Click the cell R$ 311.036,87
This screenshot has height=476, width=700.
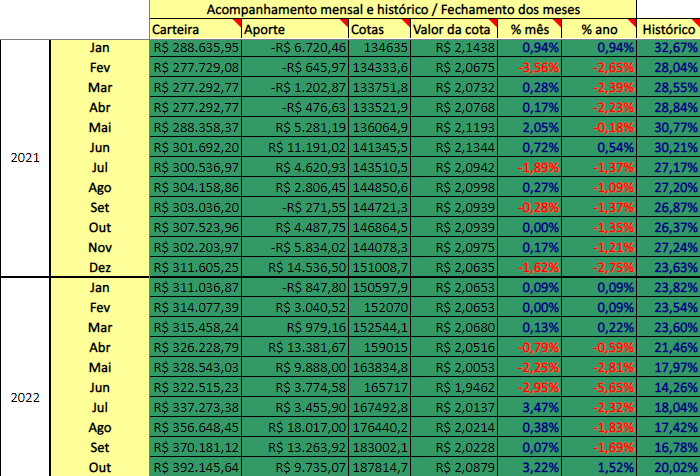pos(196,288)
